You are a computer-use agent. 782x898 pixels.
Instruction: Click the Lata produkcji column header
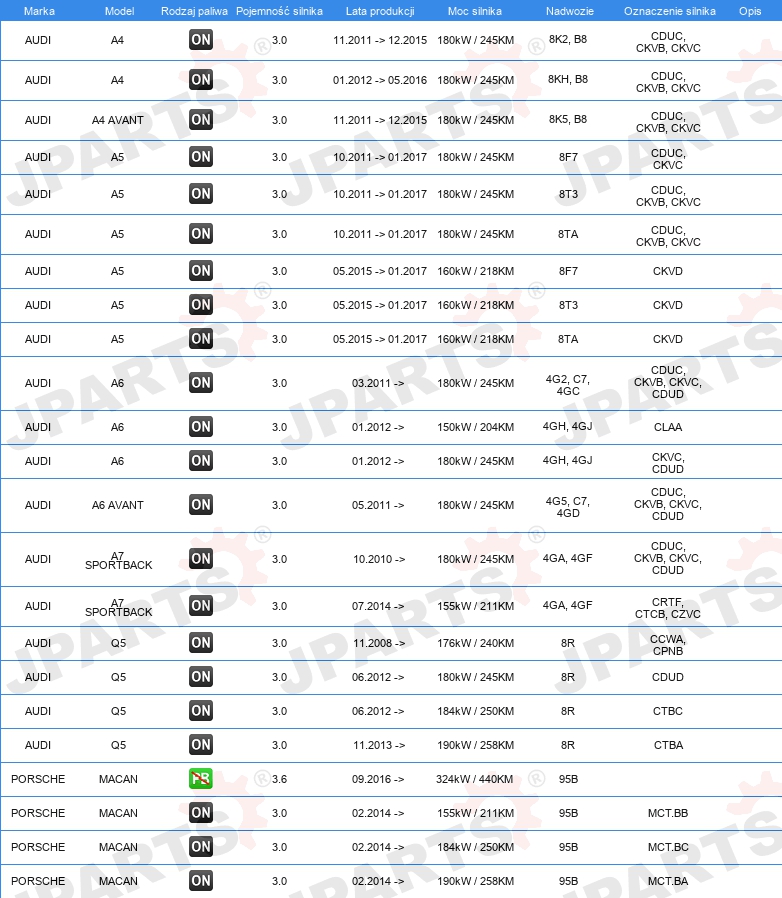click(380, 11)
